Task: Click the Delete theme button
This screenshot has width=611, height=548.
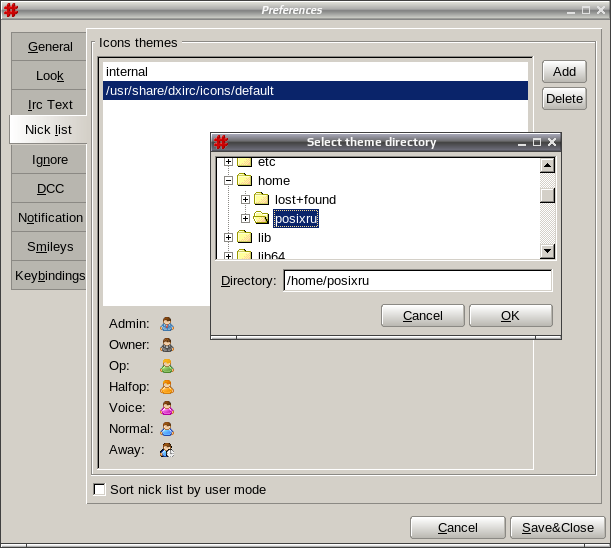Action: tap(564, 99)
